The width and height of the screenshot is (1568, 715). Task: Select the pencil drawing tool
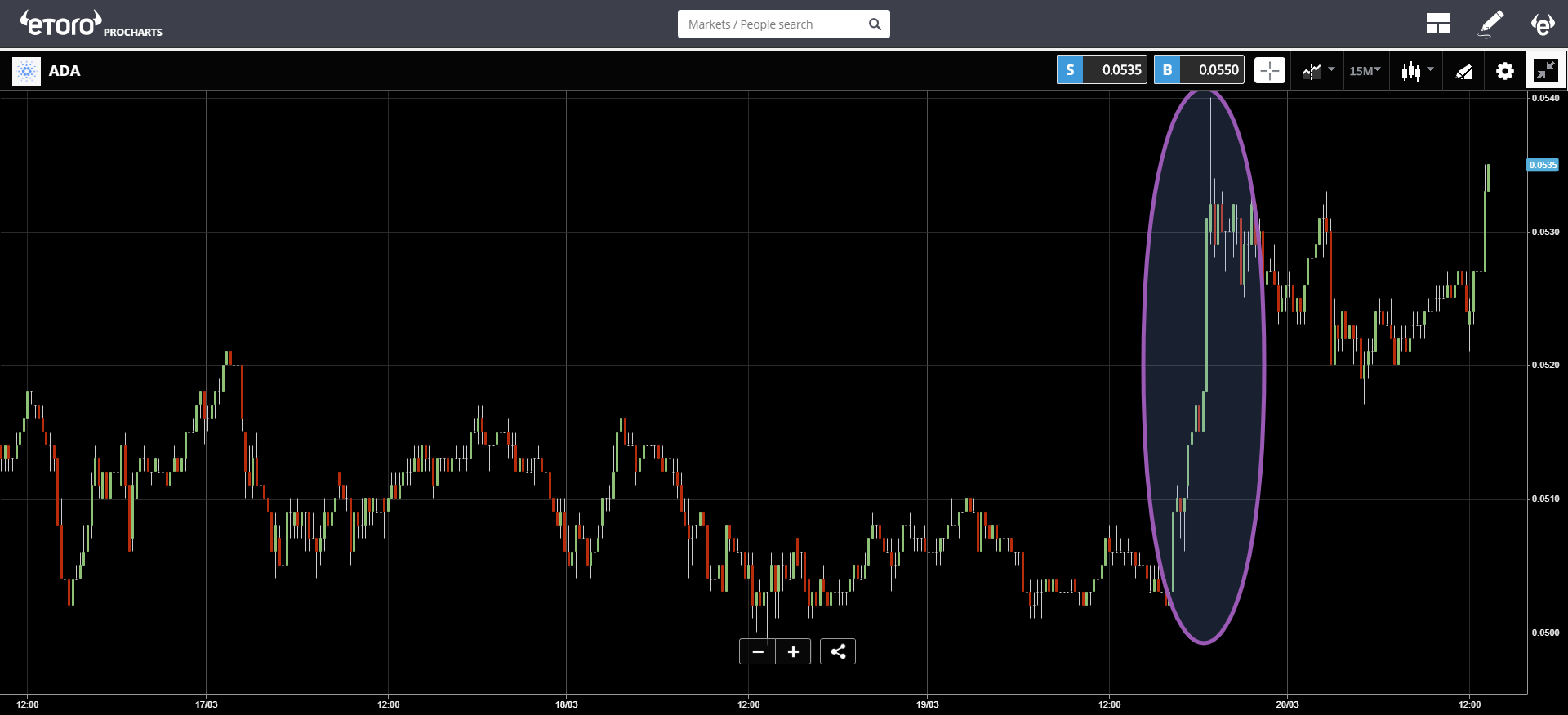(x=1491, y=24)
